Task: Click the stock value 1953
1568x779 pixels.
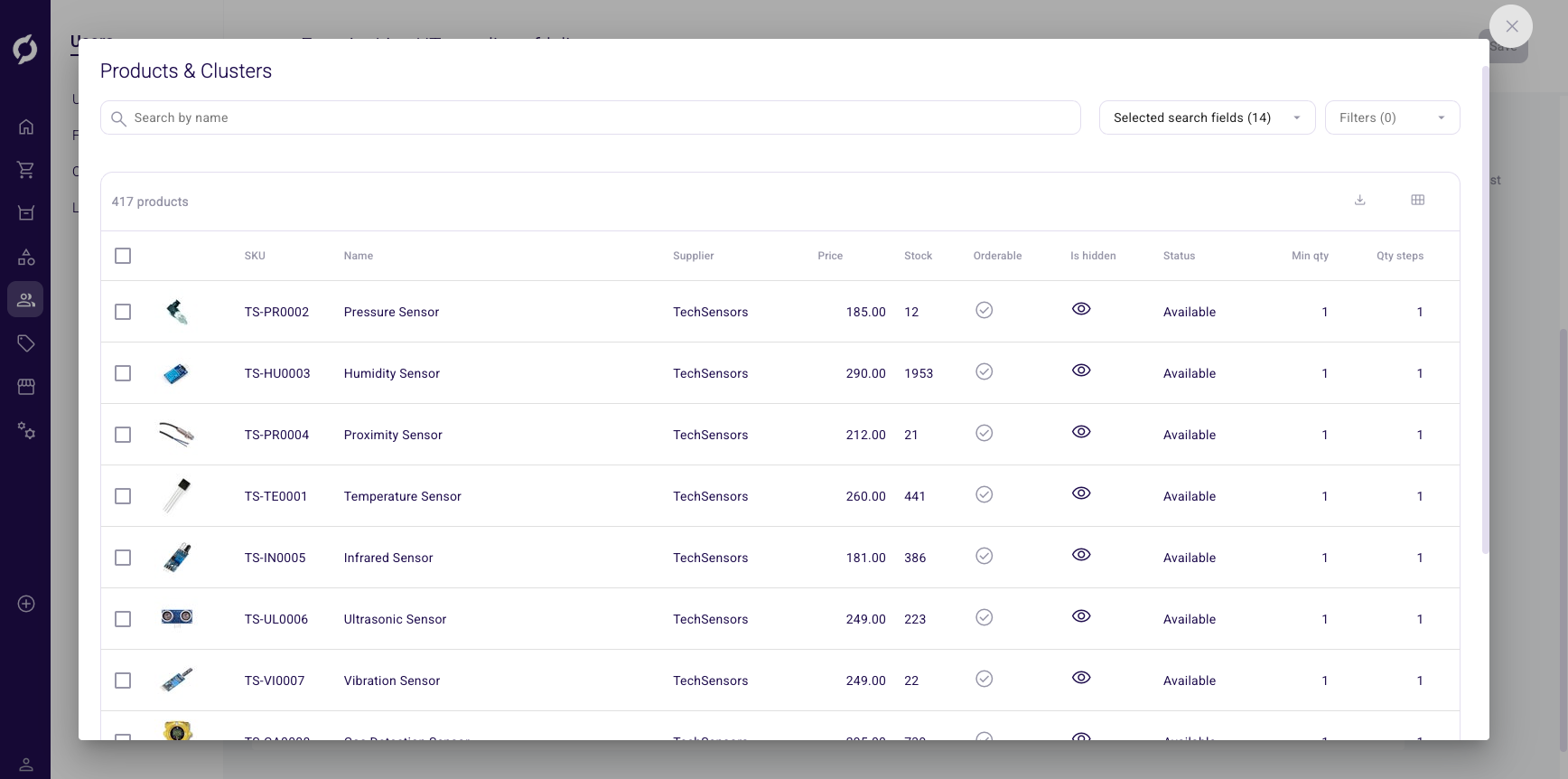Action: tap(919, 373)
